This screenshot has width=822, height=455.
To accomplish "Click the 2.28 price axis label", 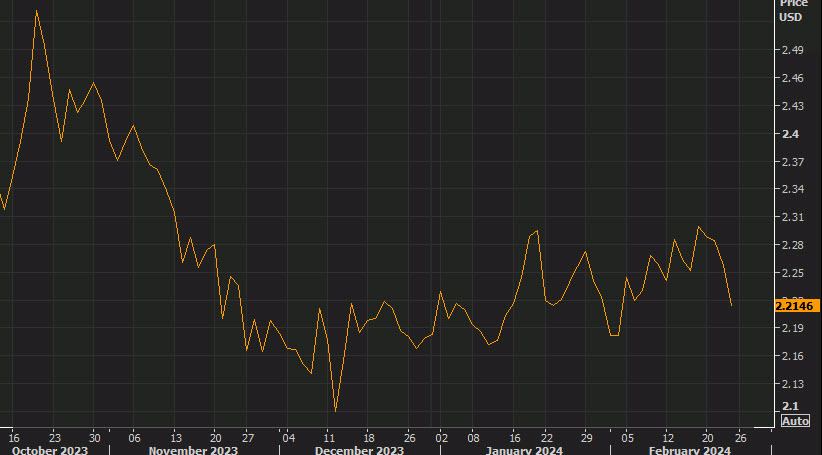I will (x=792, y=245).
